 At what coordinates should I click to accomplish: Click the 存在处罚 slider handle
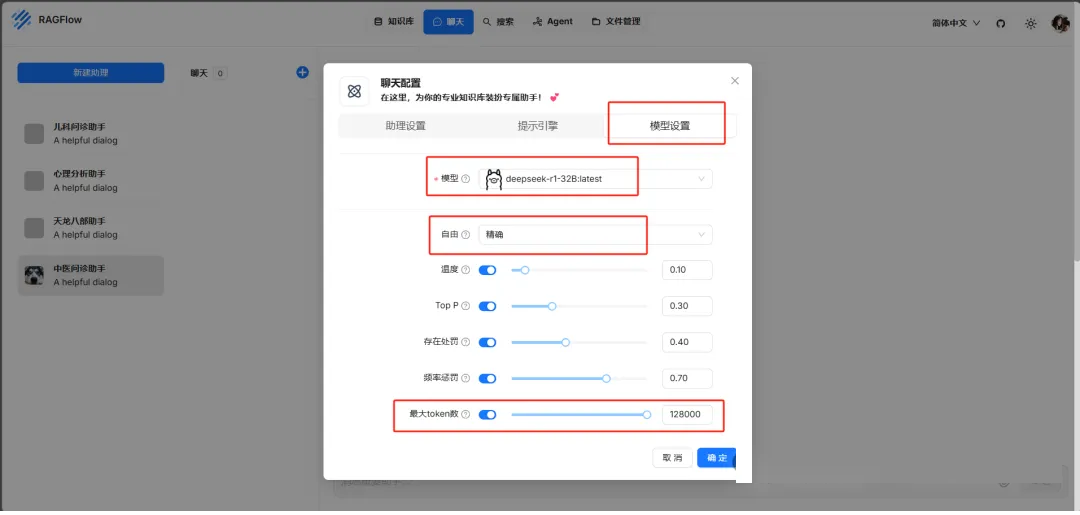565,342
